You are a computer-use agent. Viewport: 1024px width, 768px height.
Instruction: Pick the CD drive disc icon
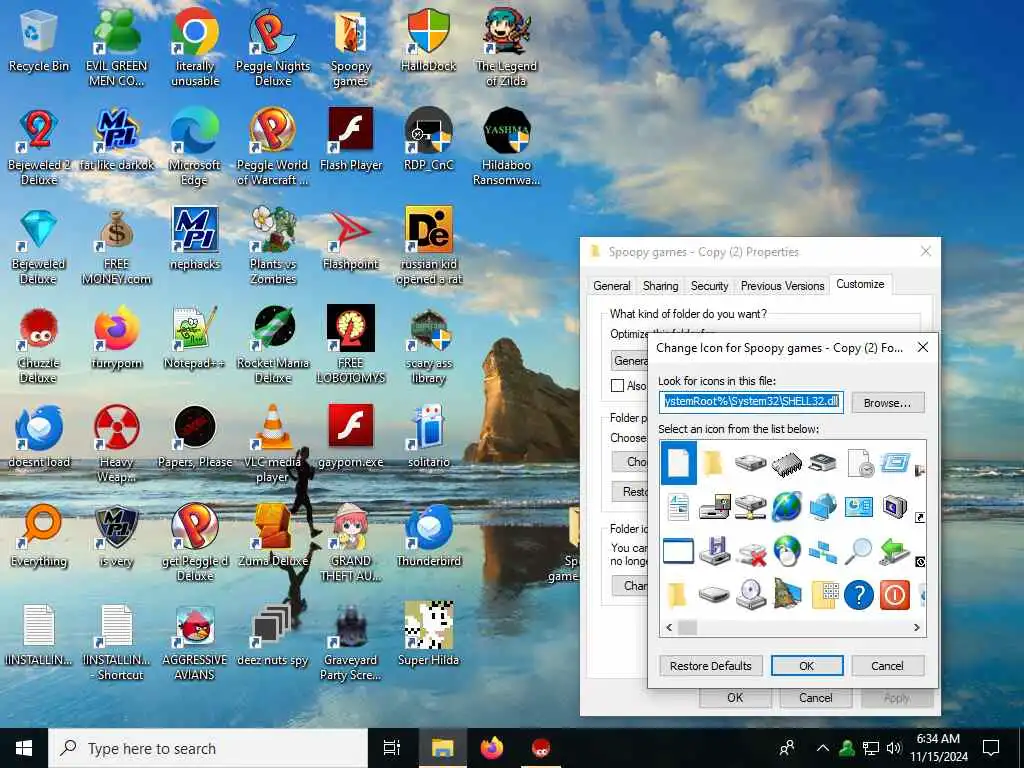tap(750, 595)
